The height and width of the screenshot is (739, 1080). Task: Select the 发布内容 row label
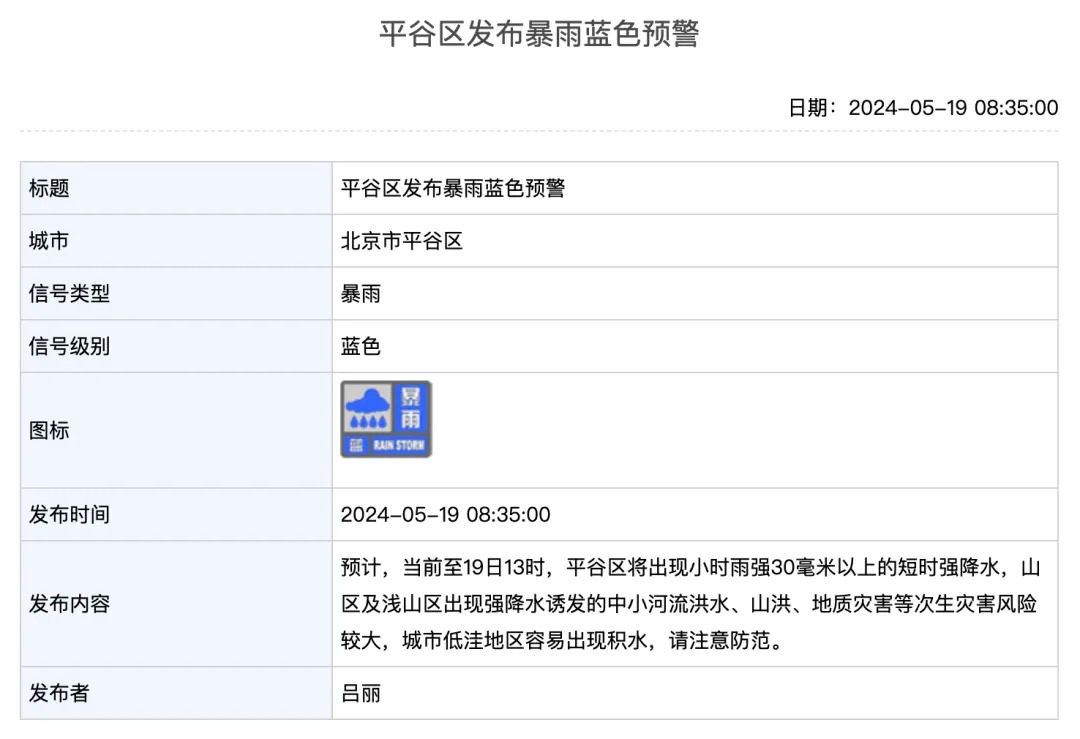click(x=69, y=604)
